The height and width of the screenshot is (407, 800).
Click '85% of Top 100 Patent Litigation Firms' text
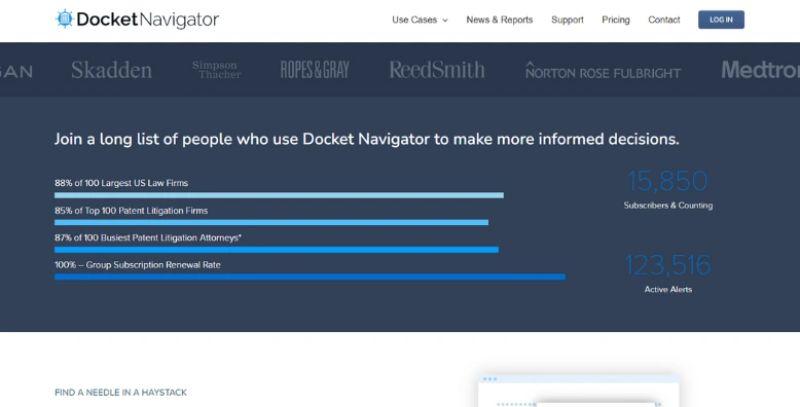[131, 211]
